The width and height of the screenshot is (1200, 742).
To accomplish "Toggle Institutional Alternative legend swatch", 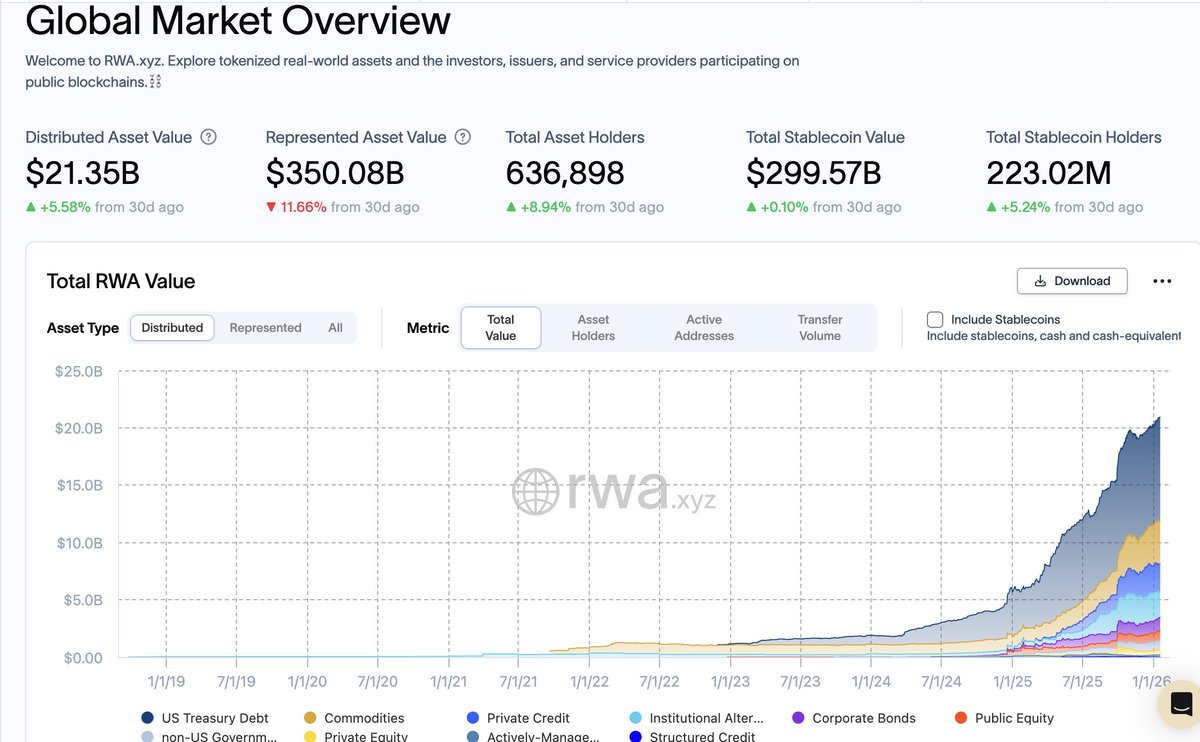I will click(636, 718).
